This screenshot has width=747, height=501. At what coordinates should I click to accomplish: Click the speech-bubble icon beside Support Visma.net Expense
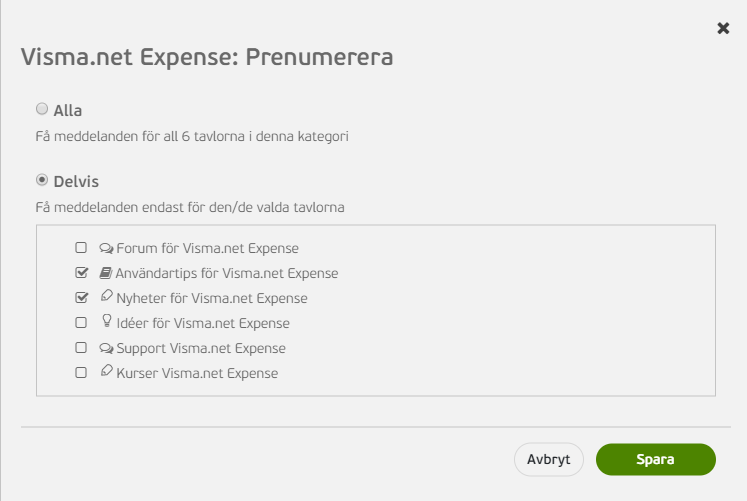(x=106, y=348)
